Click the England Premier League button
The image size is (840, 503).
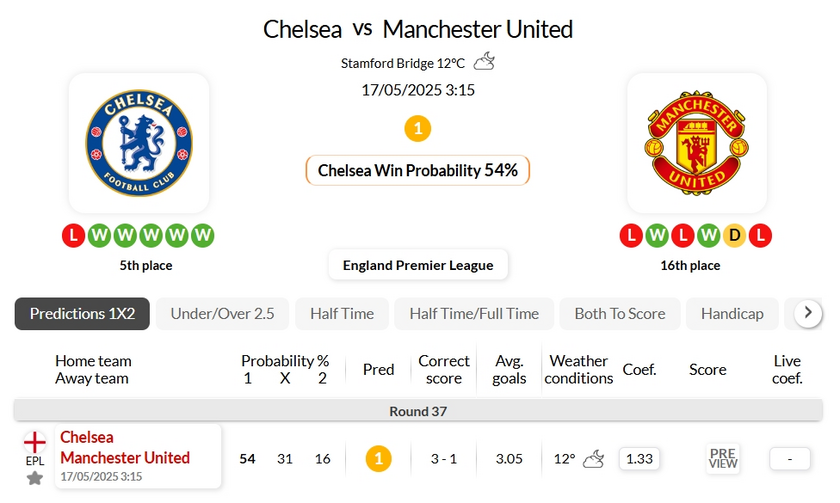pyautogui.click(x=418, y=265)
